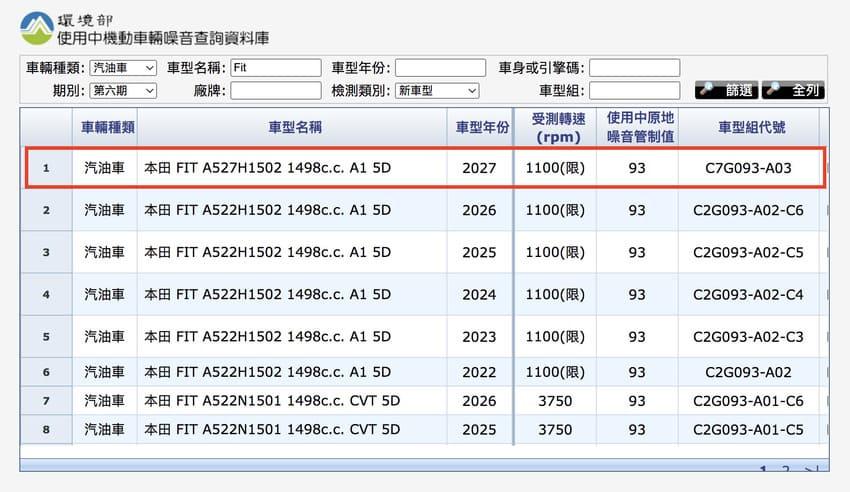Sort by 使用中原地噪音管制值 column header

(640, 127)
